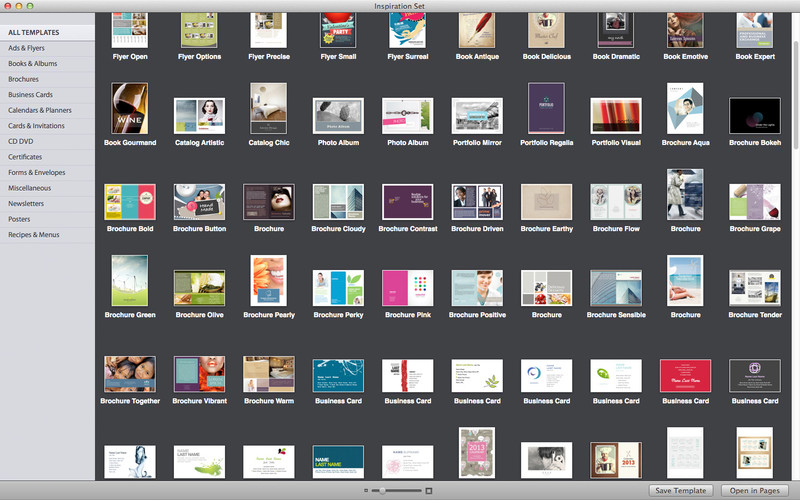The height and width of the screenshot is (500, 800).
Task: Choose the Catalog Artistic template thumbnail
Action: coord(199,116)
